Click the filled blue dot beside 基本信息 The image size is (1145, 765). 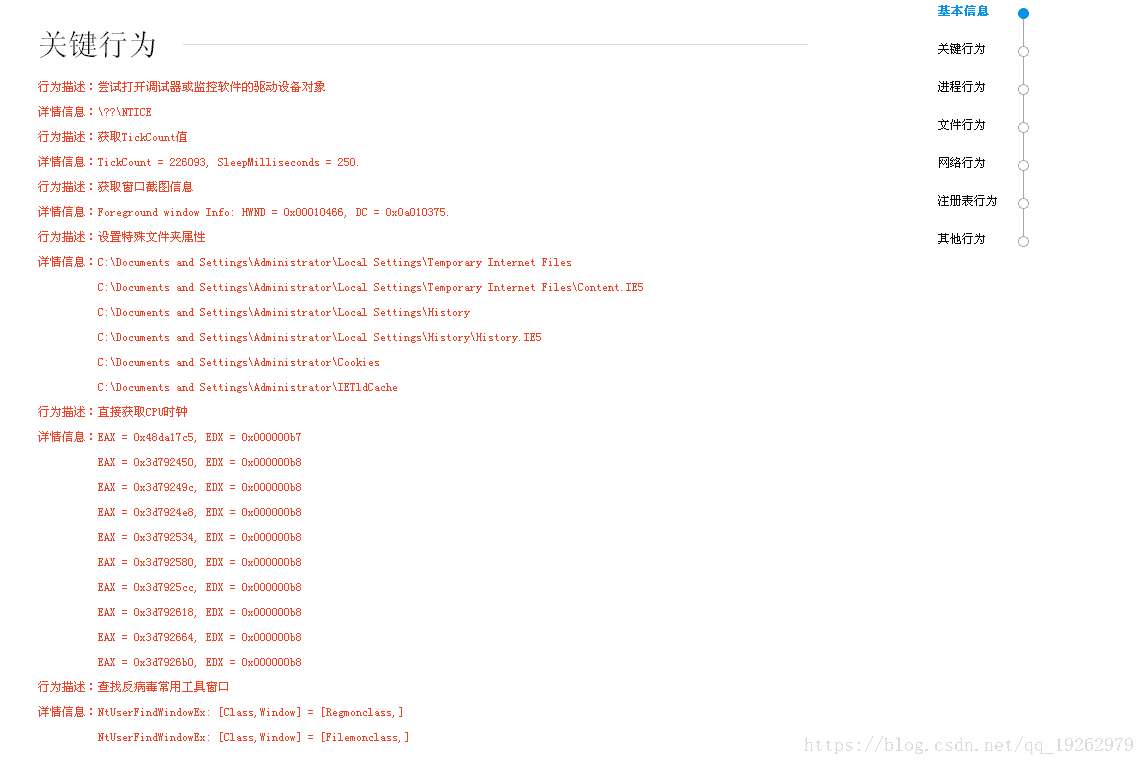point(1024,13)
